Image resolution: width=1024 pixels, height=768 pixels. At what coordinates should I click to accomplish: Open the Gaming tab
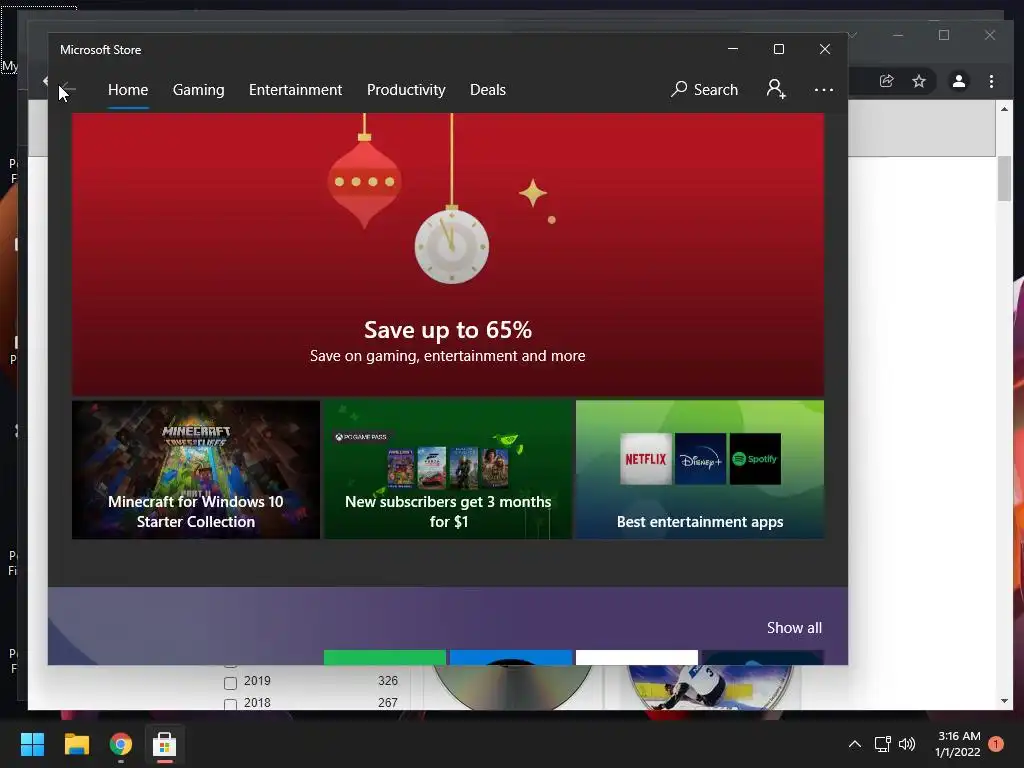point(199,89)
